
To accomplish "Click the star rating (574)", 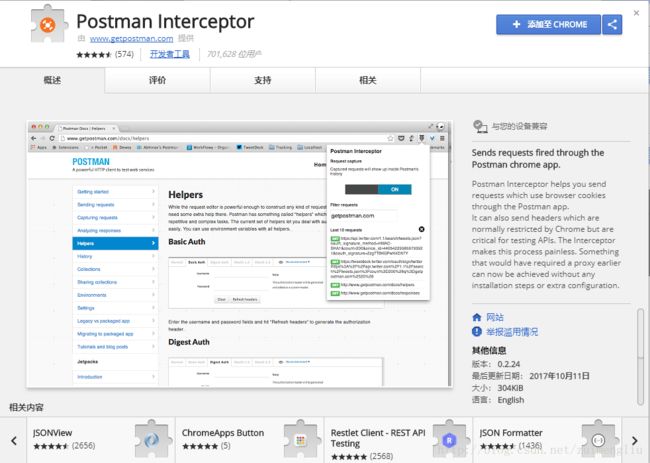I will (x=105, y=54).
